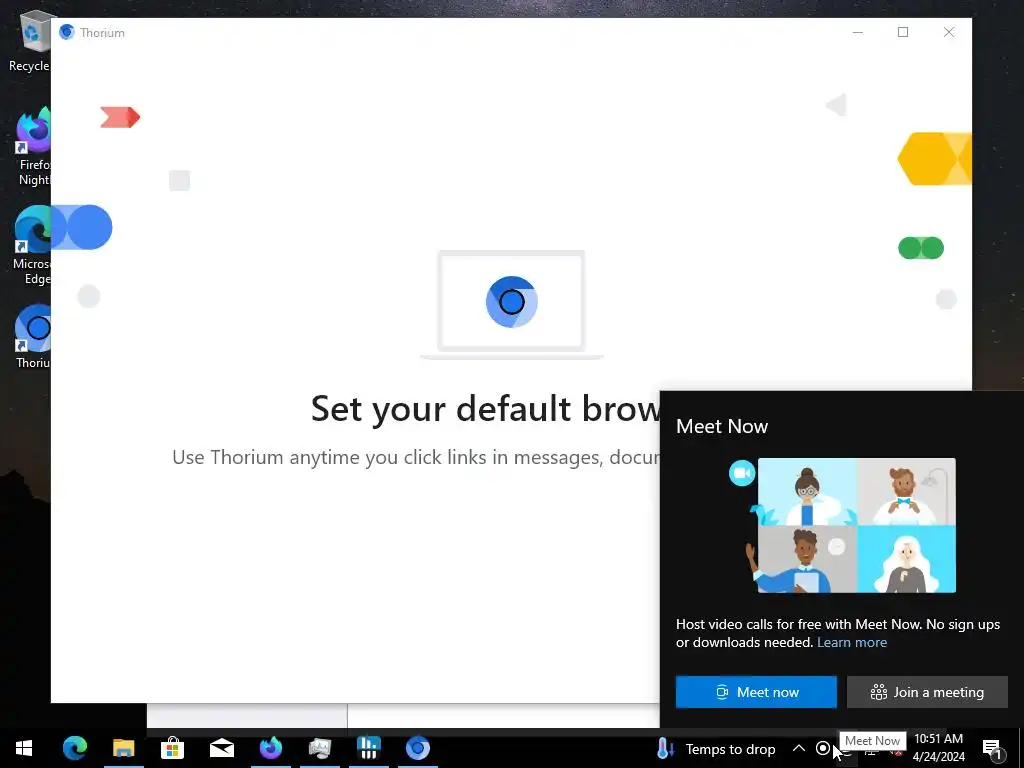Click the Thorium logo in laptop illustration
Screen dimensions: 1024x768
point(511,302)
